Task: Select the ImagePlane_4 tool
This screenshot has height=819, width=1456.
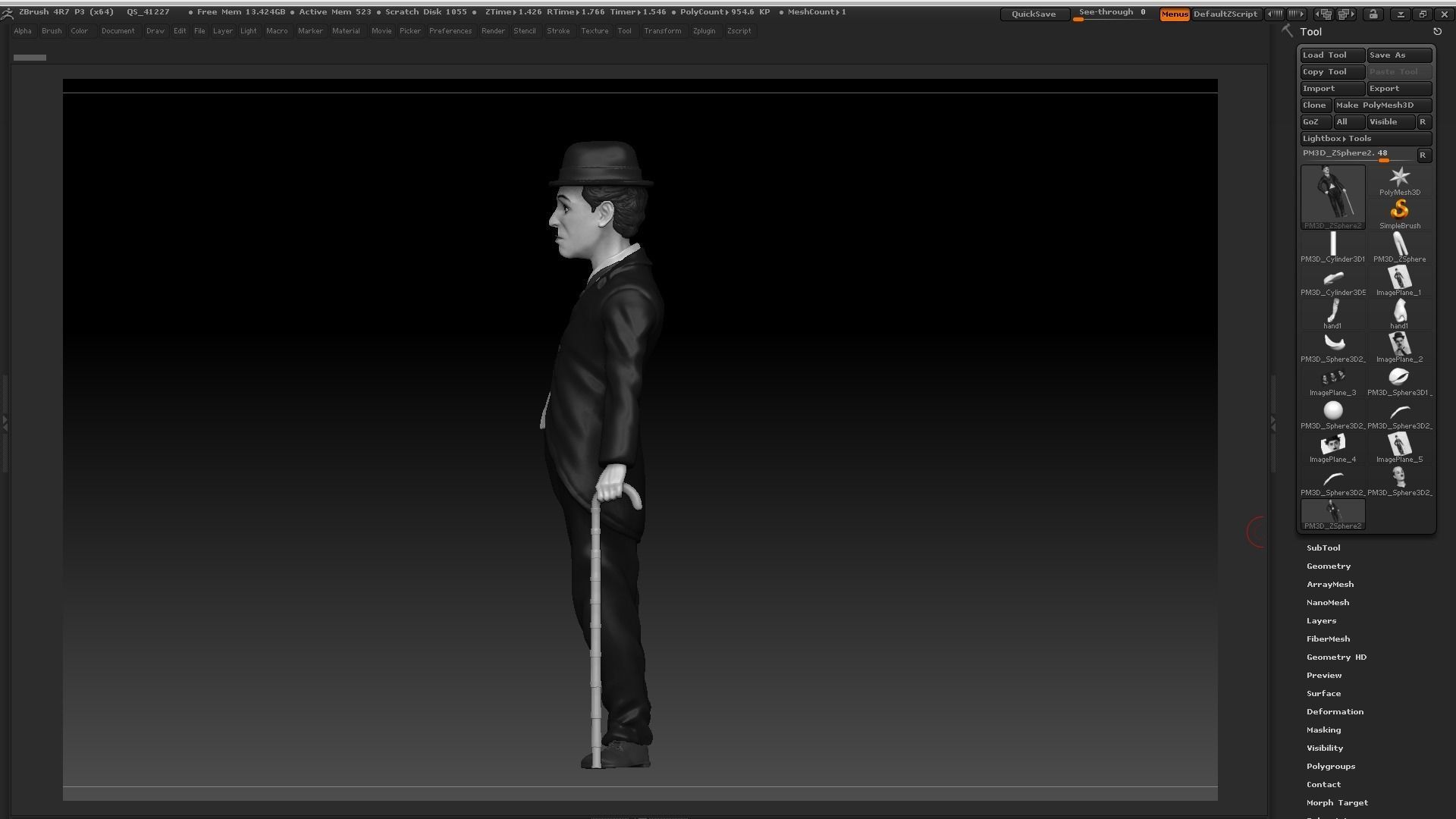Action: coord(1332,448)
